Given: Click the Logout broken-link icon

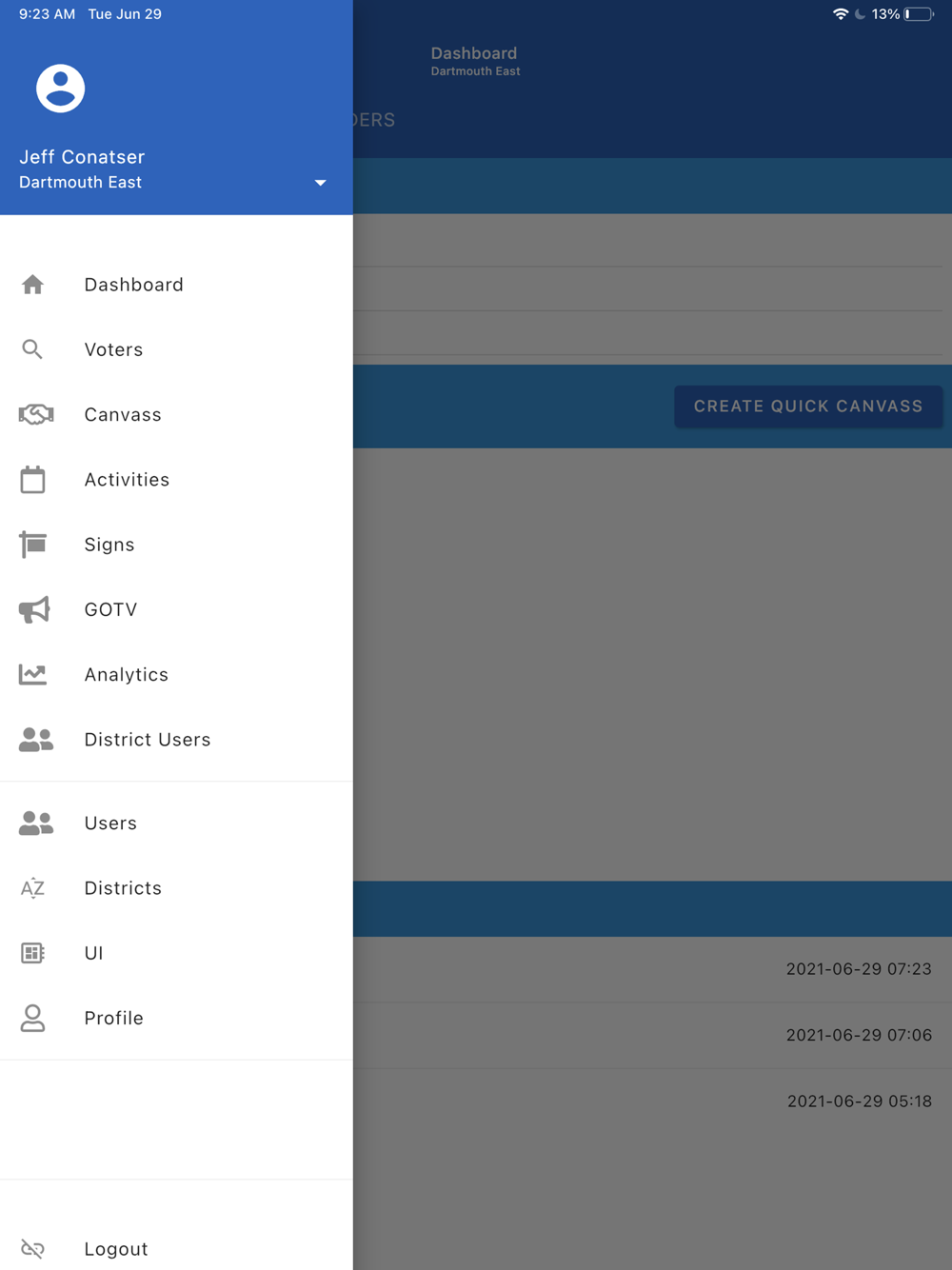Looking at the screenshot, I should (x=32, y=1248).
